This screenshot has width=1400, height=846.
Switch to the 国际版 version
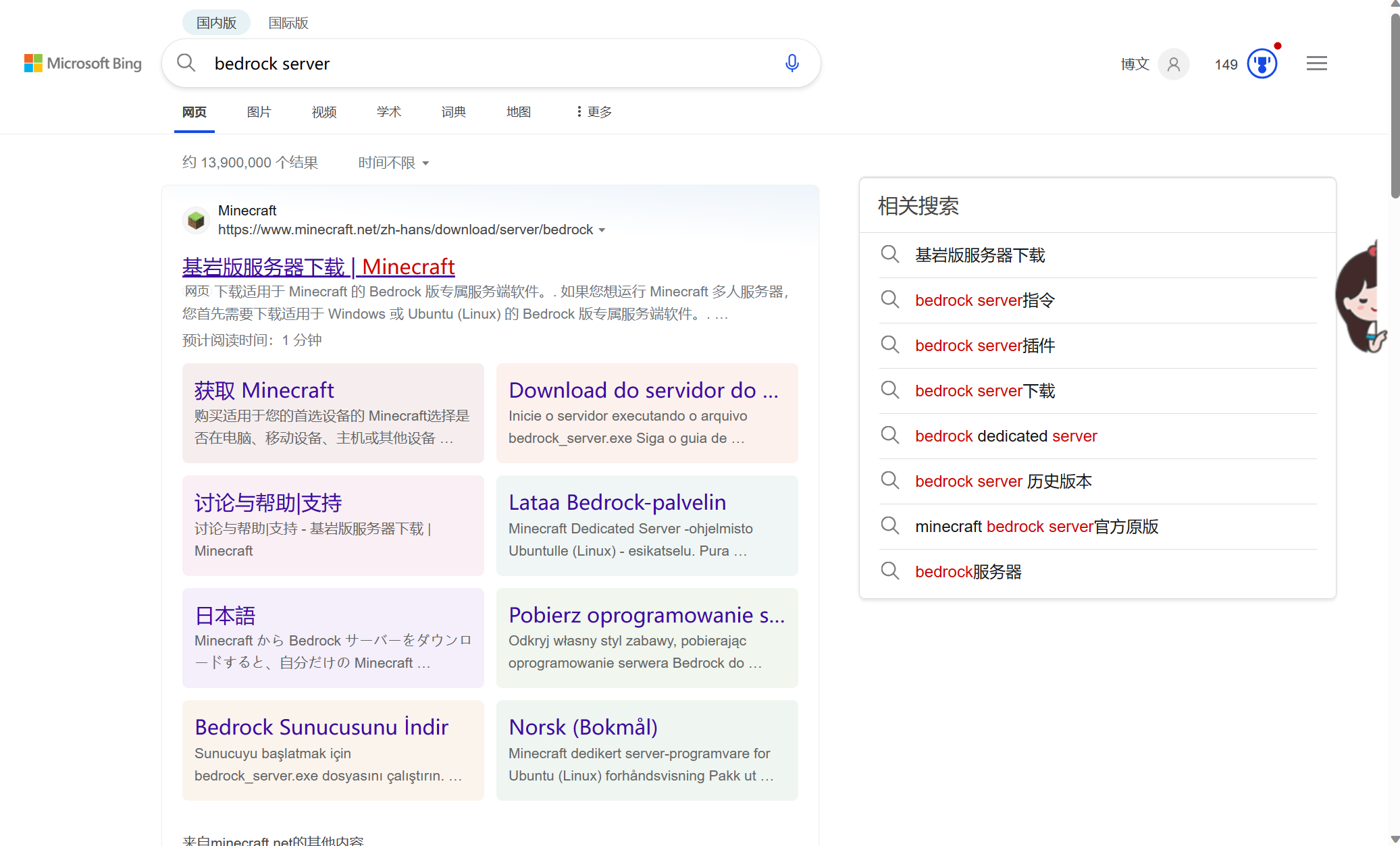pos(287,22)
